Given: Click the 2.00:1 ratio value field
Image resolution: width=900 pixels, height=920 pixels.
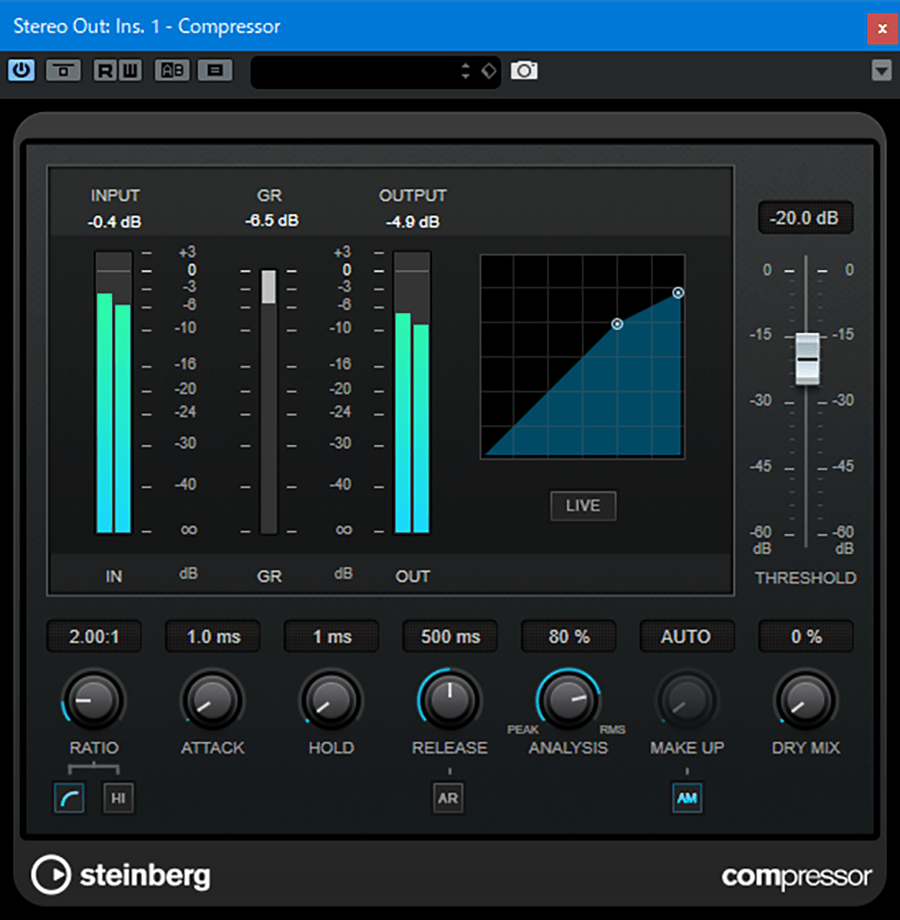Looking at the screenshot, I should pyautogui.click(x=94, y=637).
